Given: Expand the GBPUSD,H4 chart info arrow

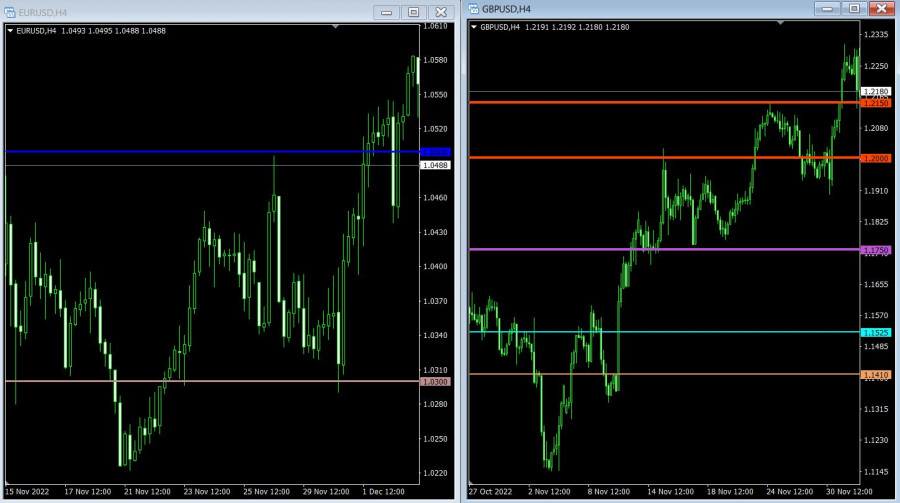Looking at the screenshot, I should (x=474, y=27).
